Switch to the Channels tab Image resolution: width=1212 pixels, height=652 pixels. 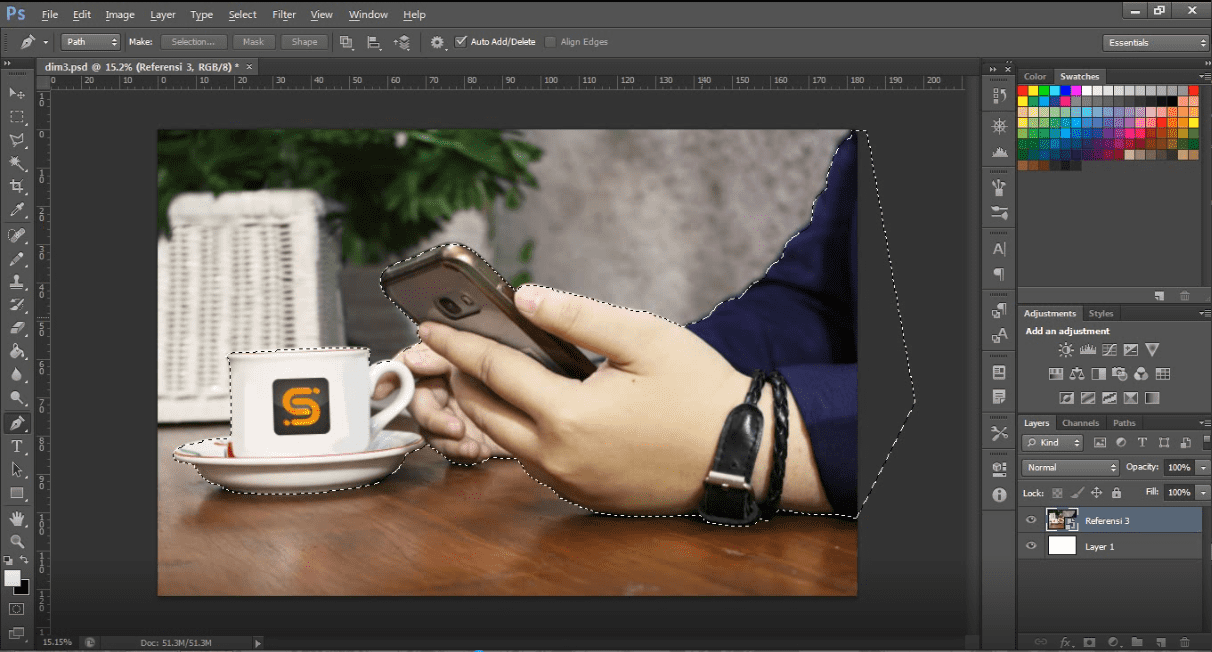click(x=1080, y=423)
